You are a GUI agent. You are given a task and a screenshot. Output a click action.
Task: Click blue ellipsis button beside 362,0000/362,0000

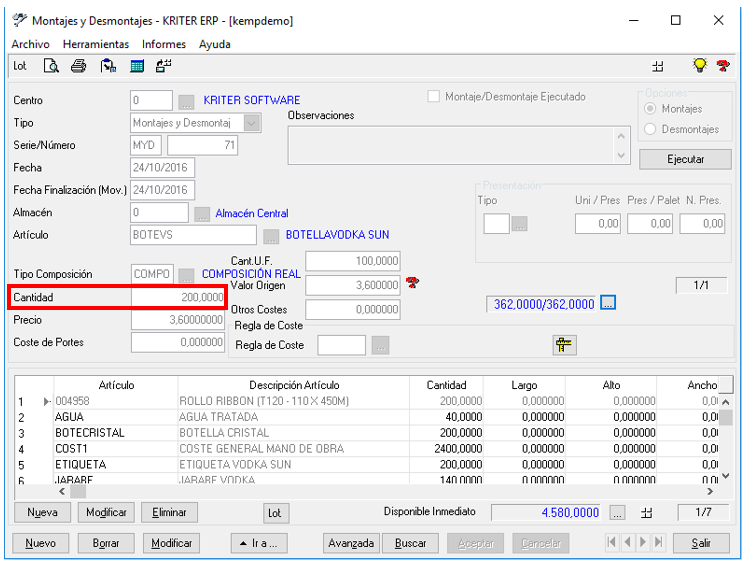point(608,303)
